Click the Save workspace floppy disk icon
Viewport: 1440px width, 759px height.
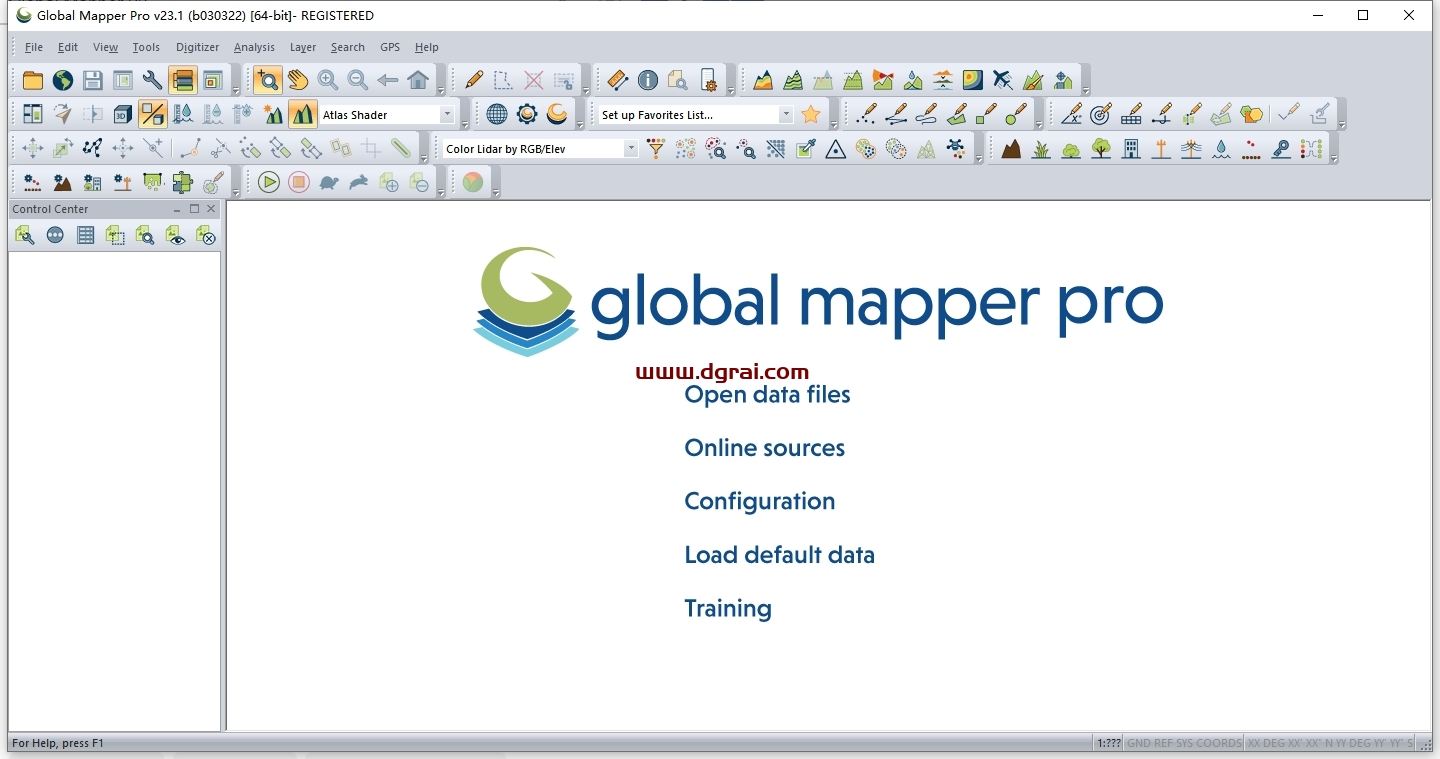coord(93,81)
